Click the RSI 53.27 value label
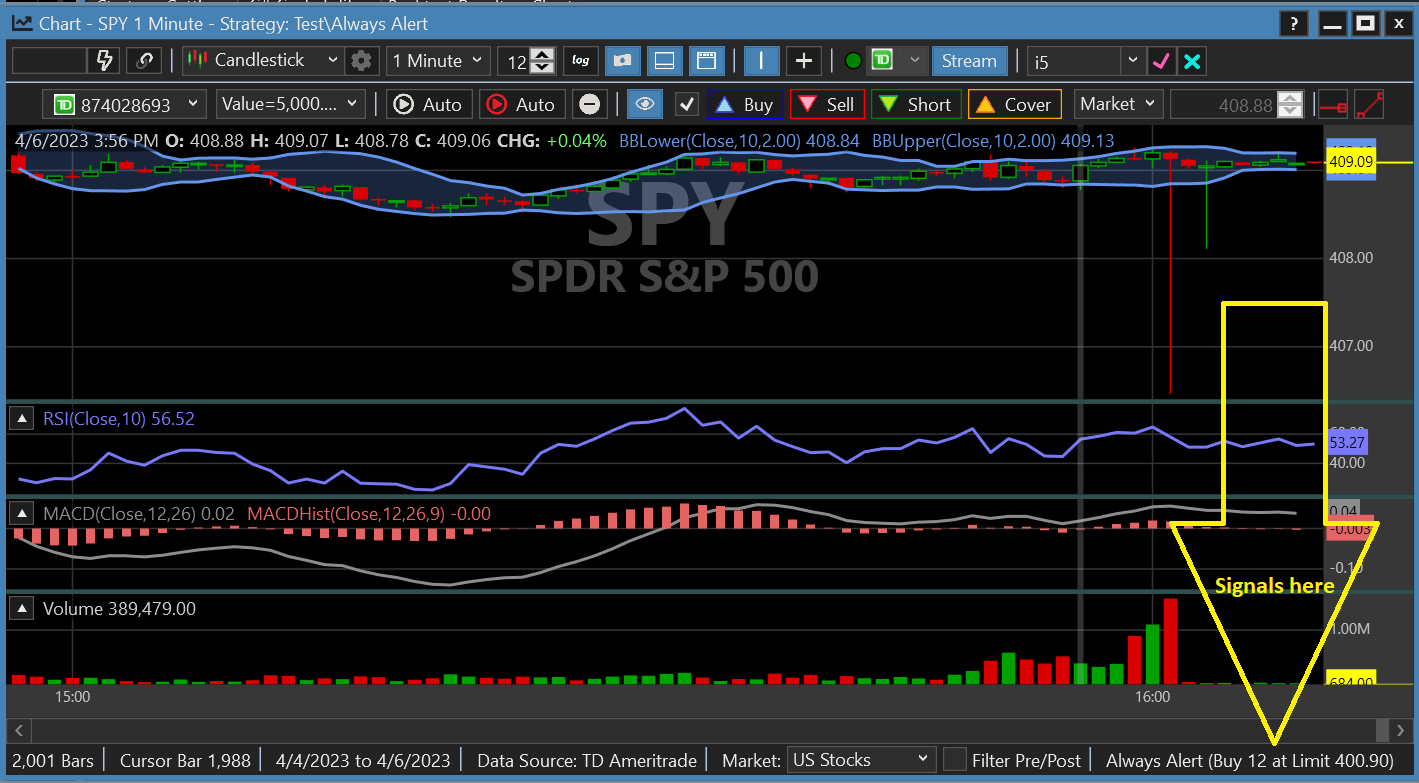 pyautogui.click(x=1350, y=442)
